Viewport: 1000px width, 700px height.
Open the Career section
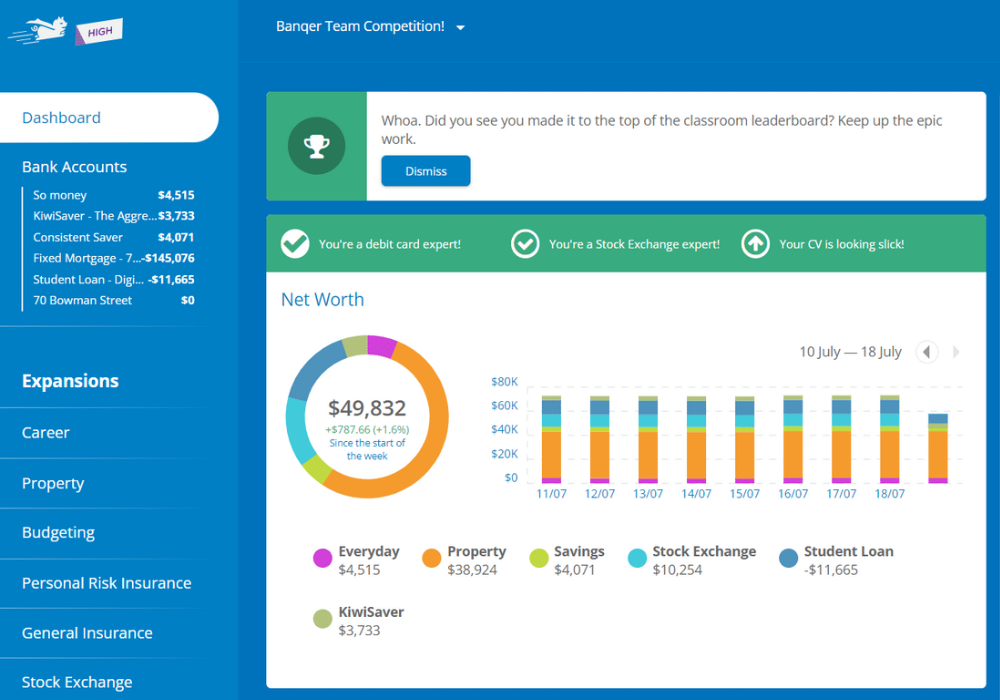tap(45, 432)
